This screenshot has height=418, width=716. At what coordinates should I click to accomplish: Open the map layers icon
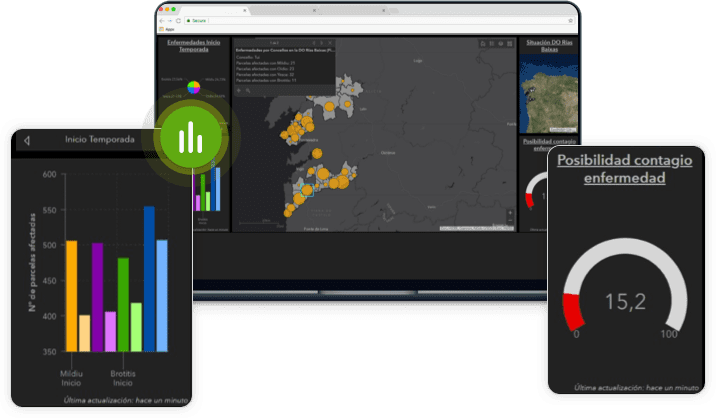coord(500,43)
